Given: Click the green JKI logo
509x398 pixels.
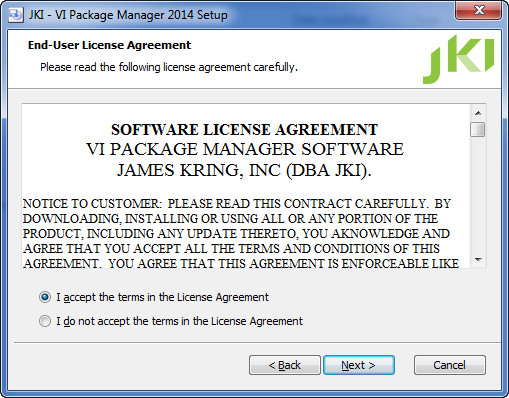Looking at the screenshot, I should click(458, 59).
